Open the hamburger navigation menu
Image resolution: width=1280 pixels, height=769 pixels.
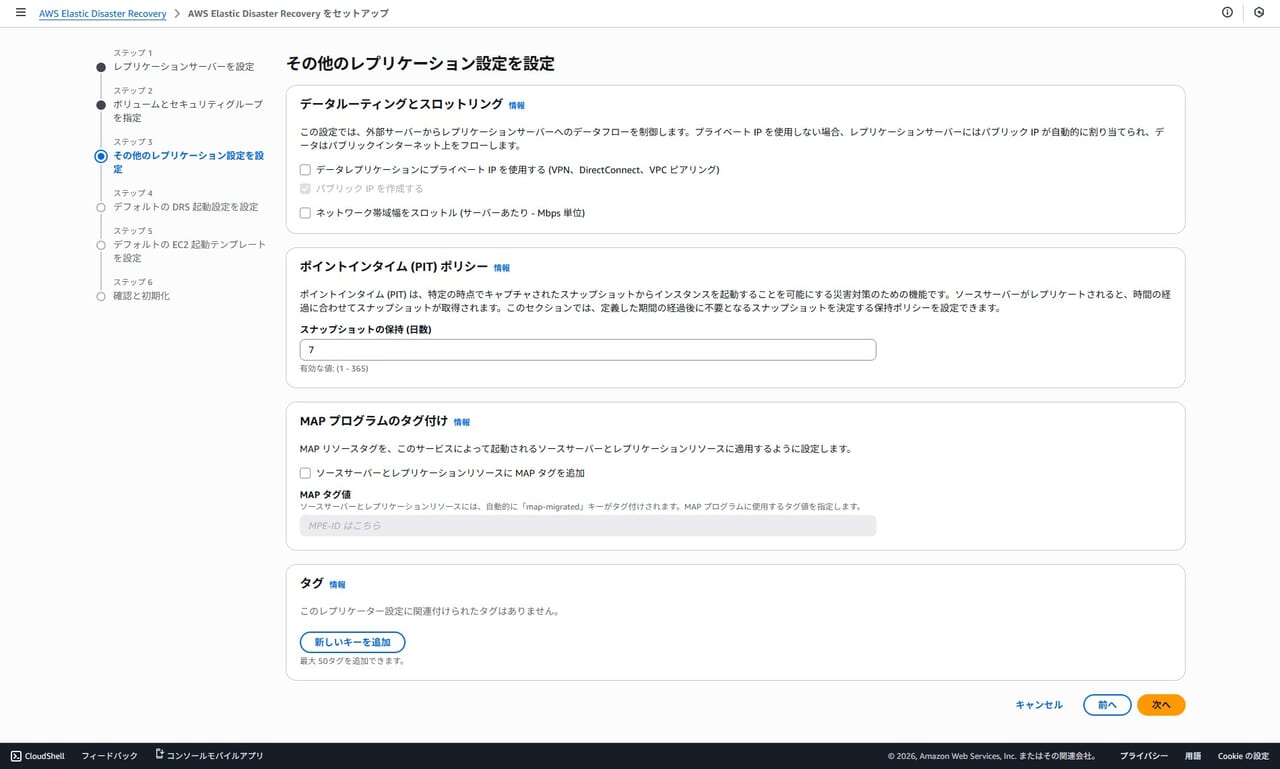click(21, 13)
